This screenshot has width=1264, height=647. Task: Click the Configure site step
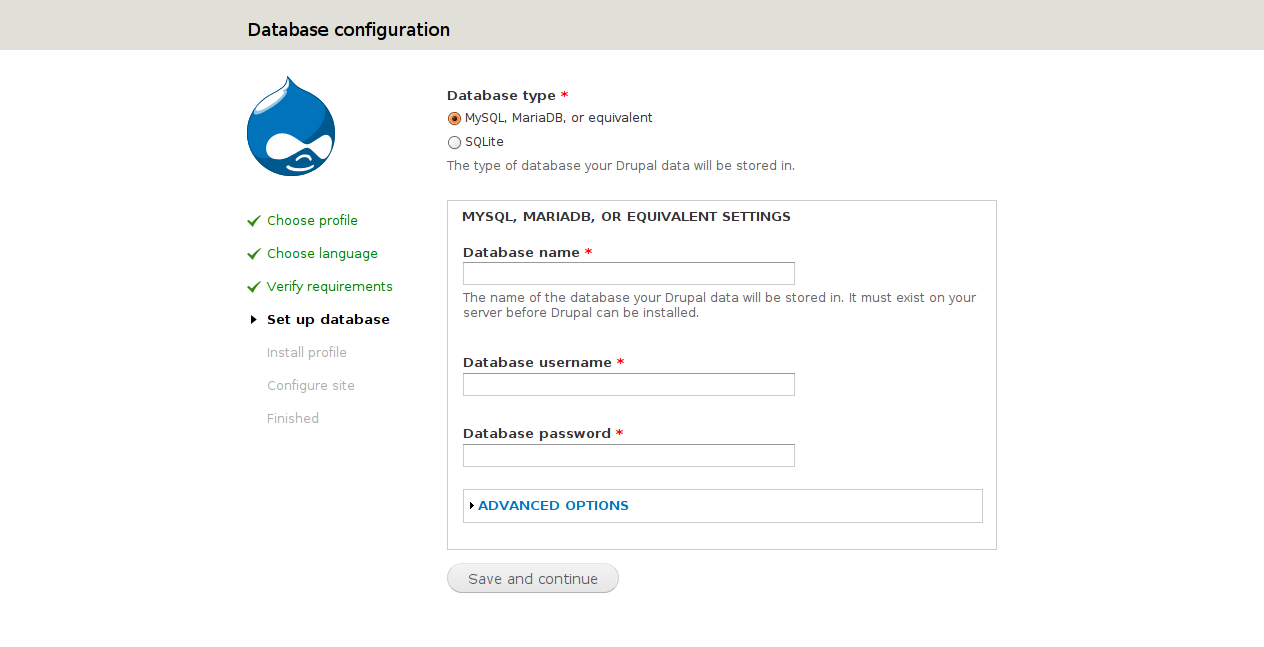(x=311, y=386)
